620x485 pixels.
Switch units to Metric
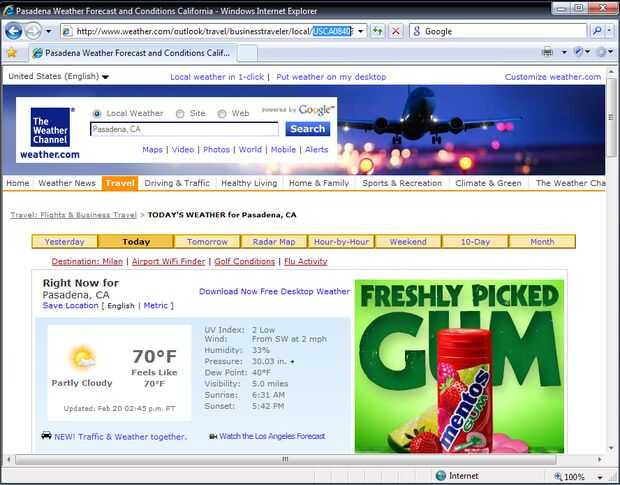pyautogui.click(x=156, y=306)
